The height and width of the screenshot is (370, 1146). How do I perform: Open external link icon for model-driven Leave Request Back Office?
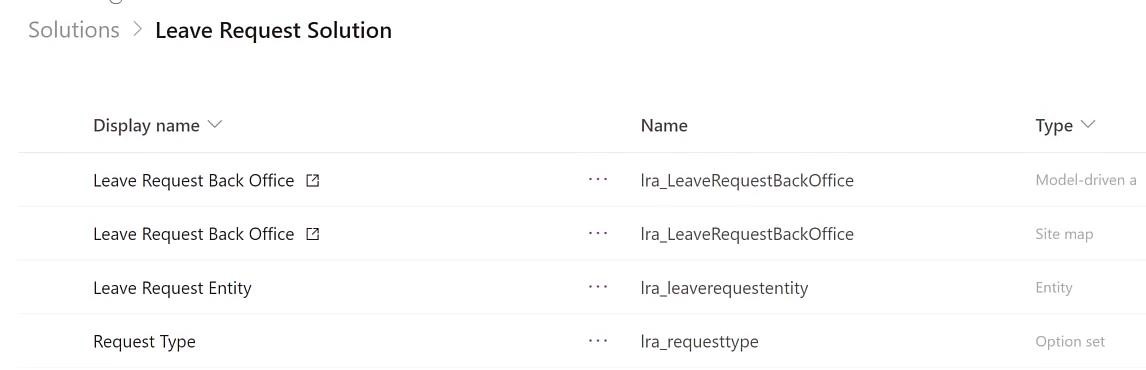coord(312,181)
